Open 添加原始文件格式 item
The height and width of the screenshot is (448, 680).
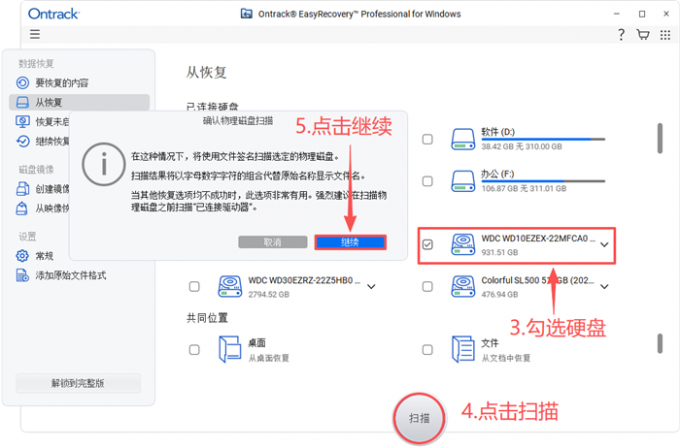(71, 275)
